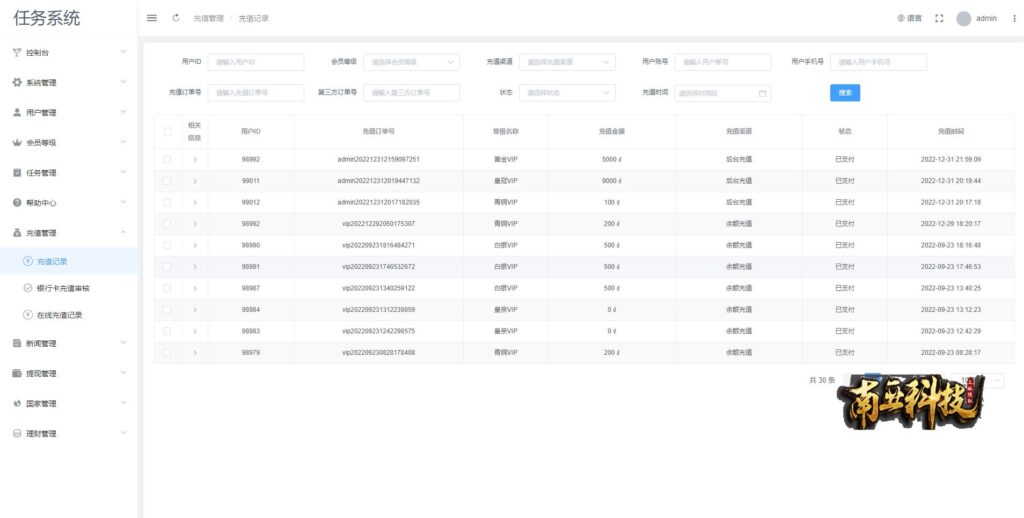Check the row for user ID 98991
This screenshot has width=1024, height=518.
(167, 267)
